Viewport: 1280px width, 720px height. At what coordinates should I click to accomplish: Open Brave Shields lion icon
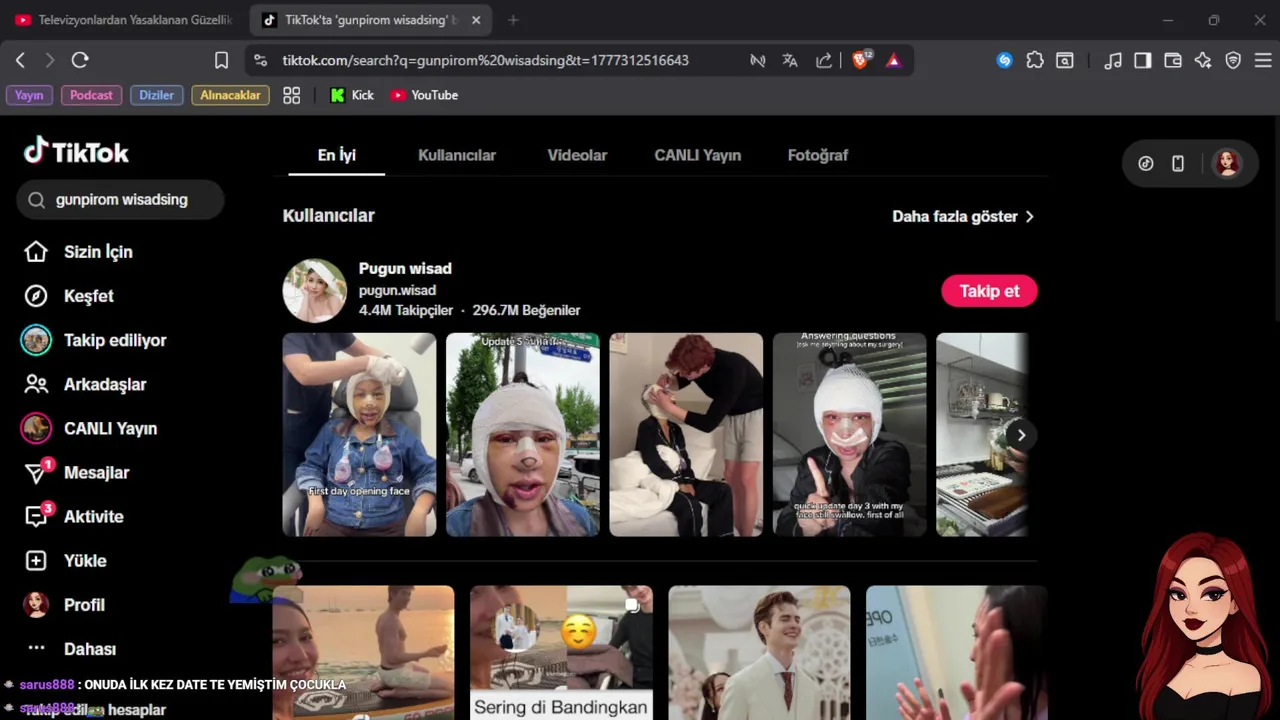point(861,60)
